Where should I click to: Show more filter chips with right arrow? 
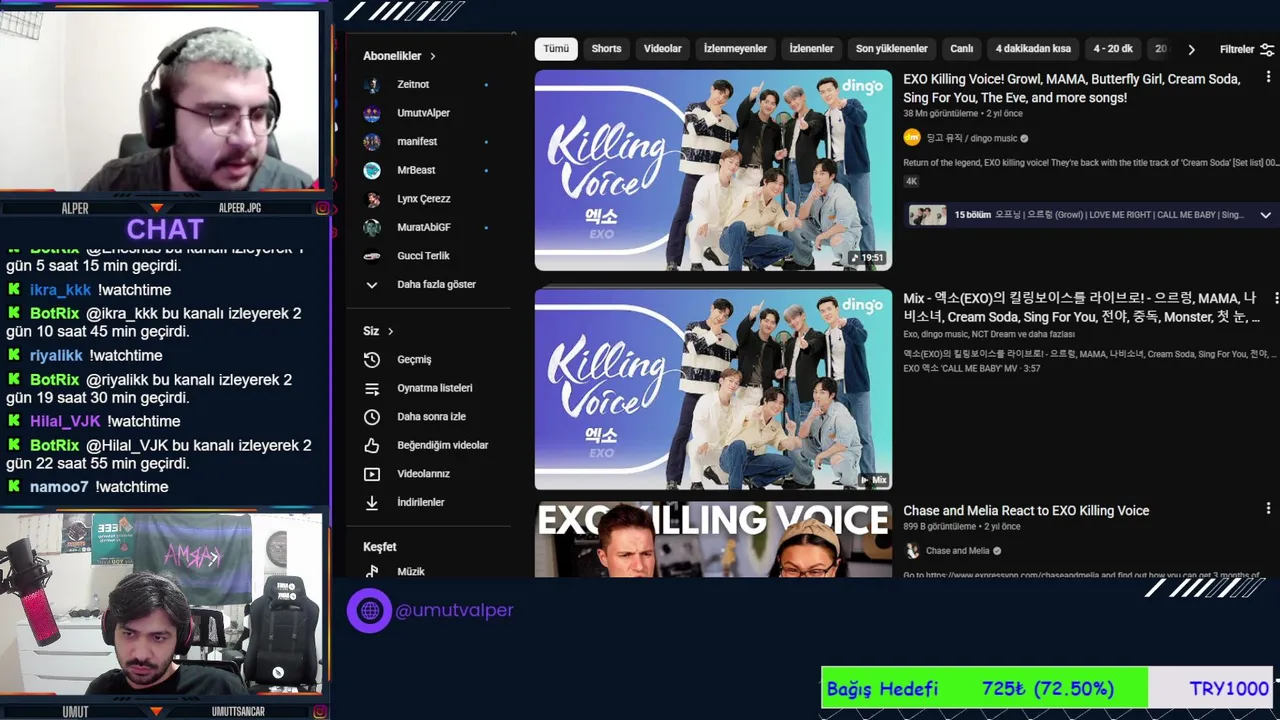coord(1191,49)
